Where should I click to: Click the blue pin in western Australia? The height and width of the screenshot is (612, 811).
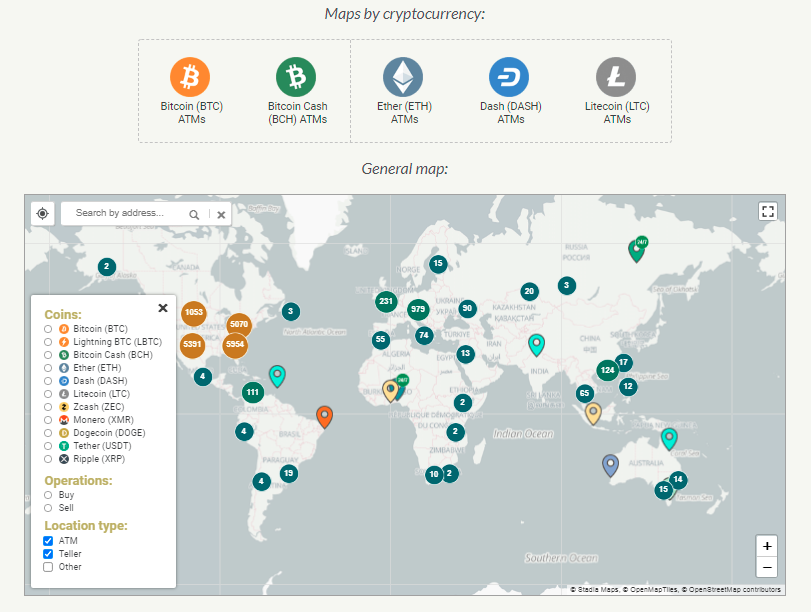[610, 464]
